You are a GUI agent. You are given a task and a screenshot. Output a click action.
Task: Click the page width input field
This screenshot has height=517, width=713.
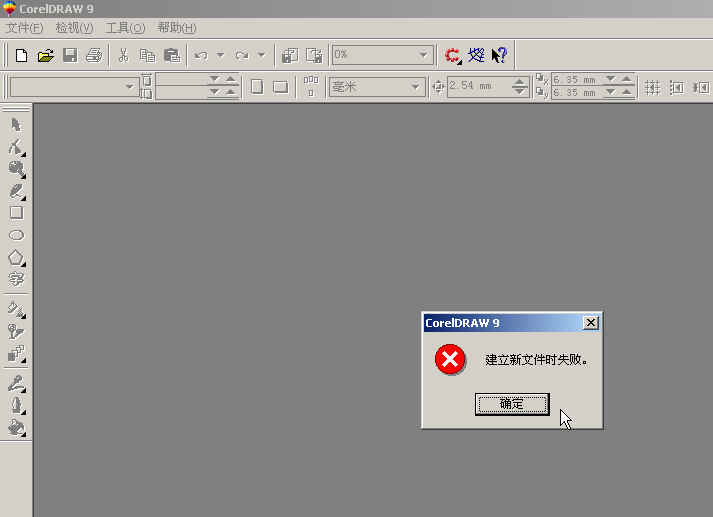coord(181,80)
